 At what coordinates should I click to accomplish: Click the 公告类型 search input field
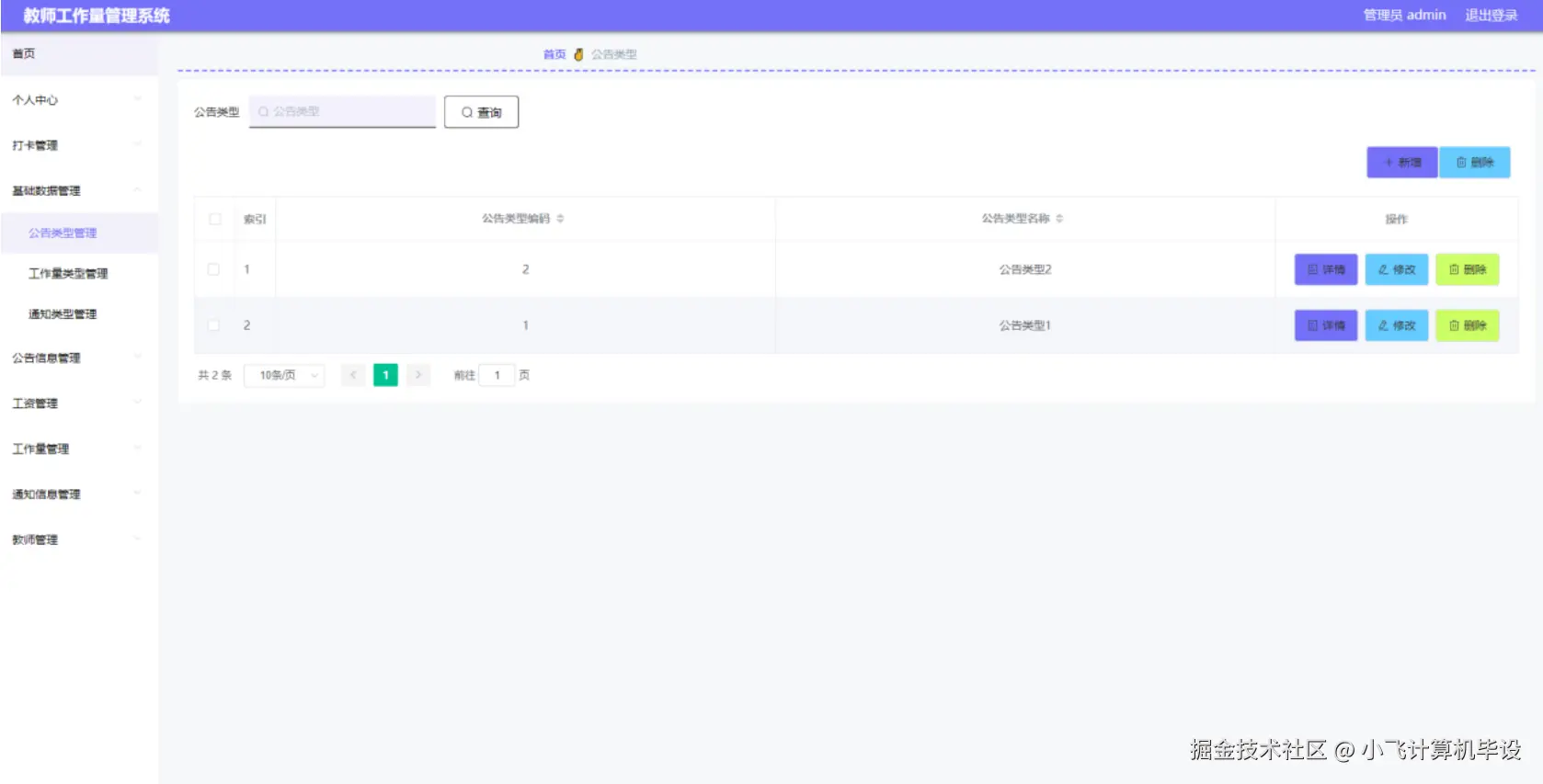[342, 111]
